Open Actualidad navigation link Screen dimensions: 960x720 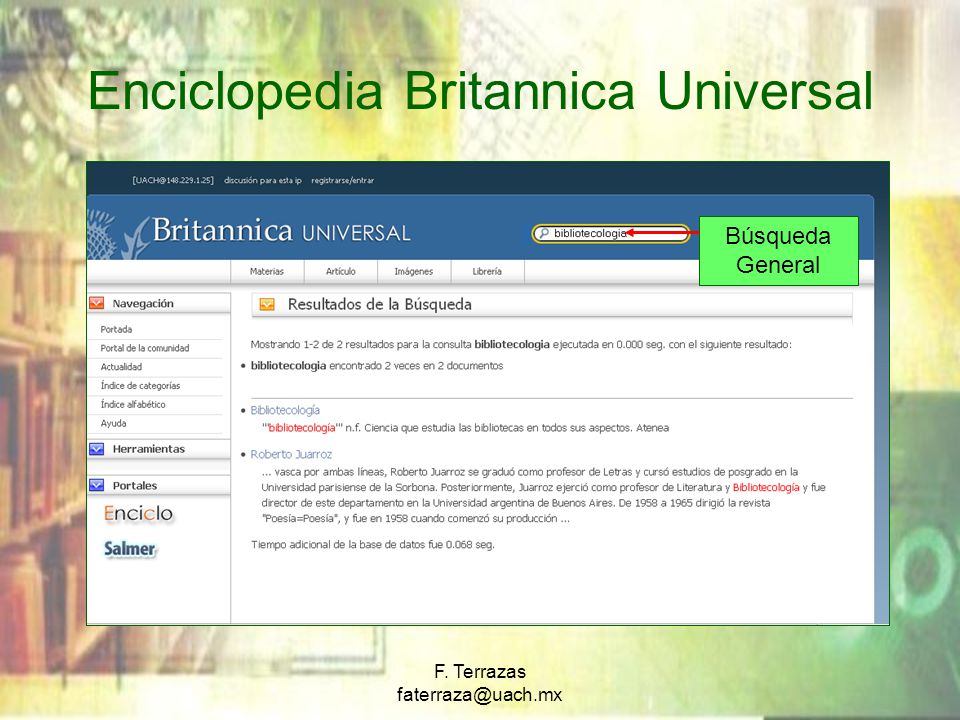[x=121, y=367]
